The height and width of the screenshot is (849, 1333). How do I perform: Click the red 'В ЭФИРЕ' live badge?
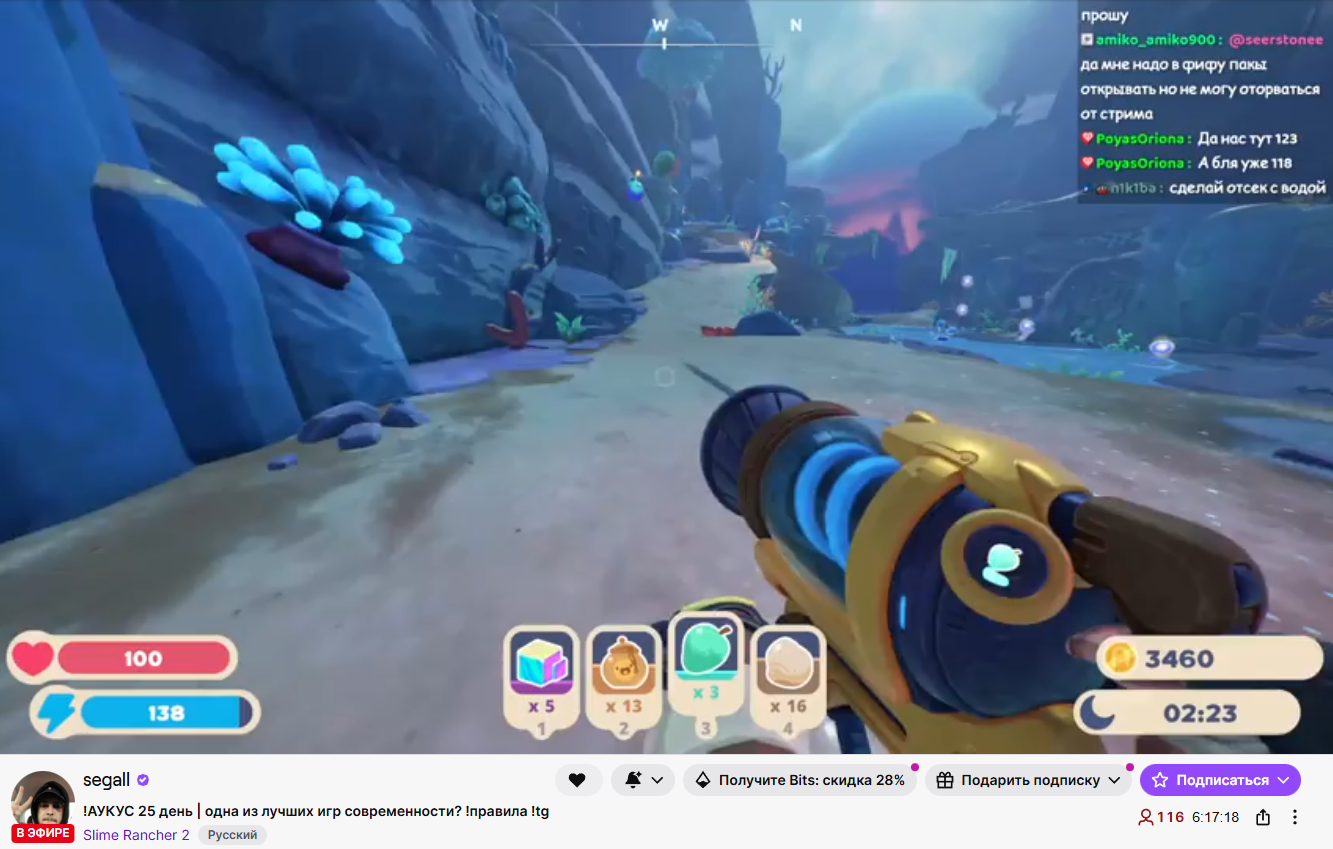(43, 833)
